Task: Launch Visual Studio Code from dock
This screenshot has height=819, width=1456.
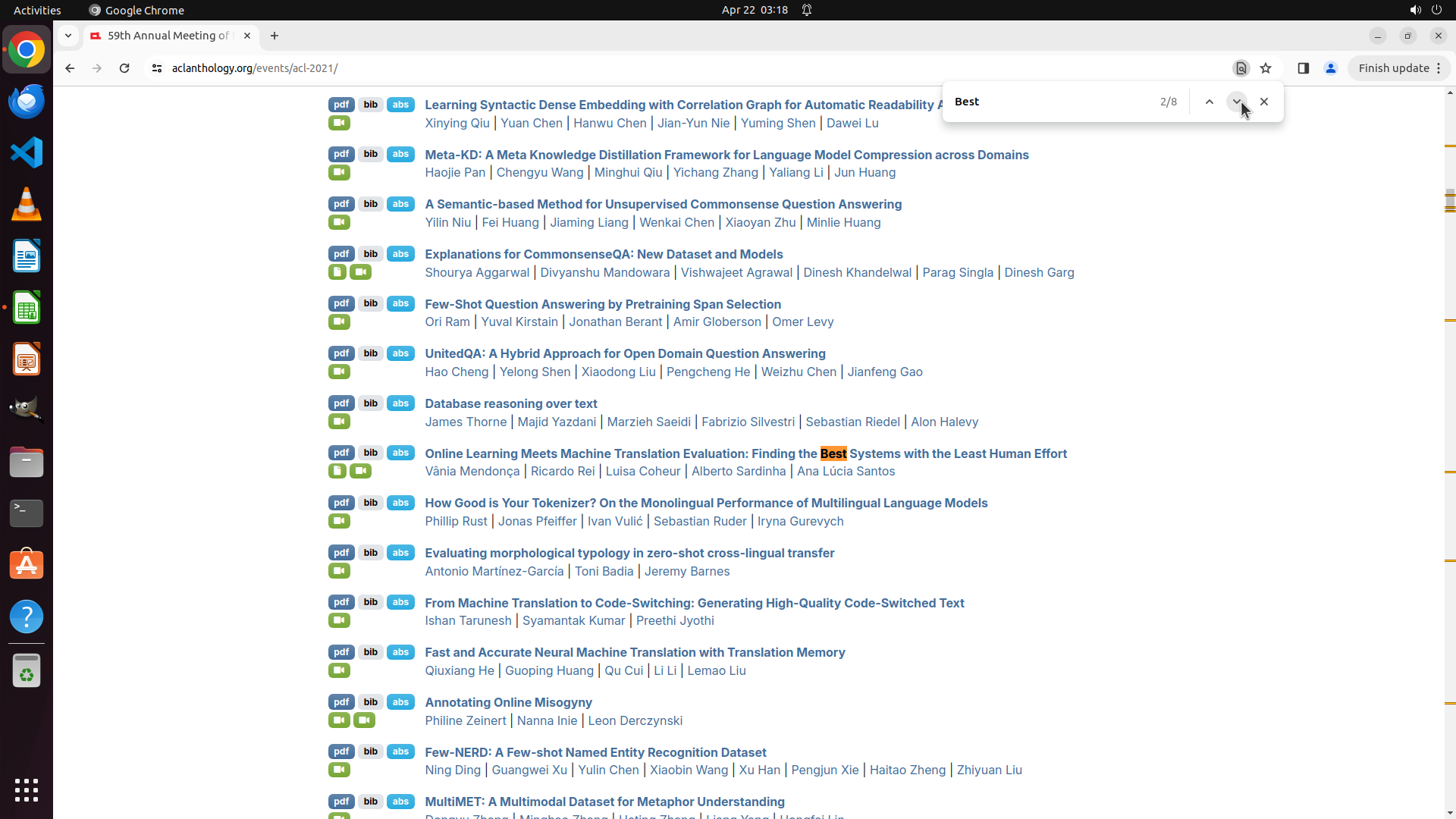Action: pyautogui.click(x=27, y=153)
